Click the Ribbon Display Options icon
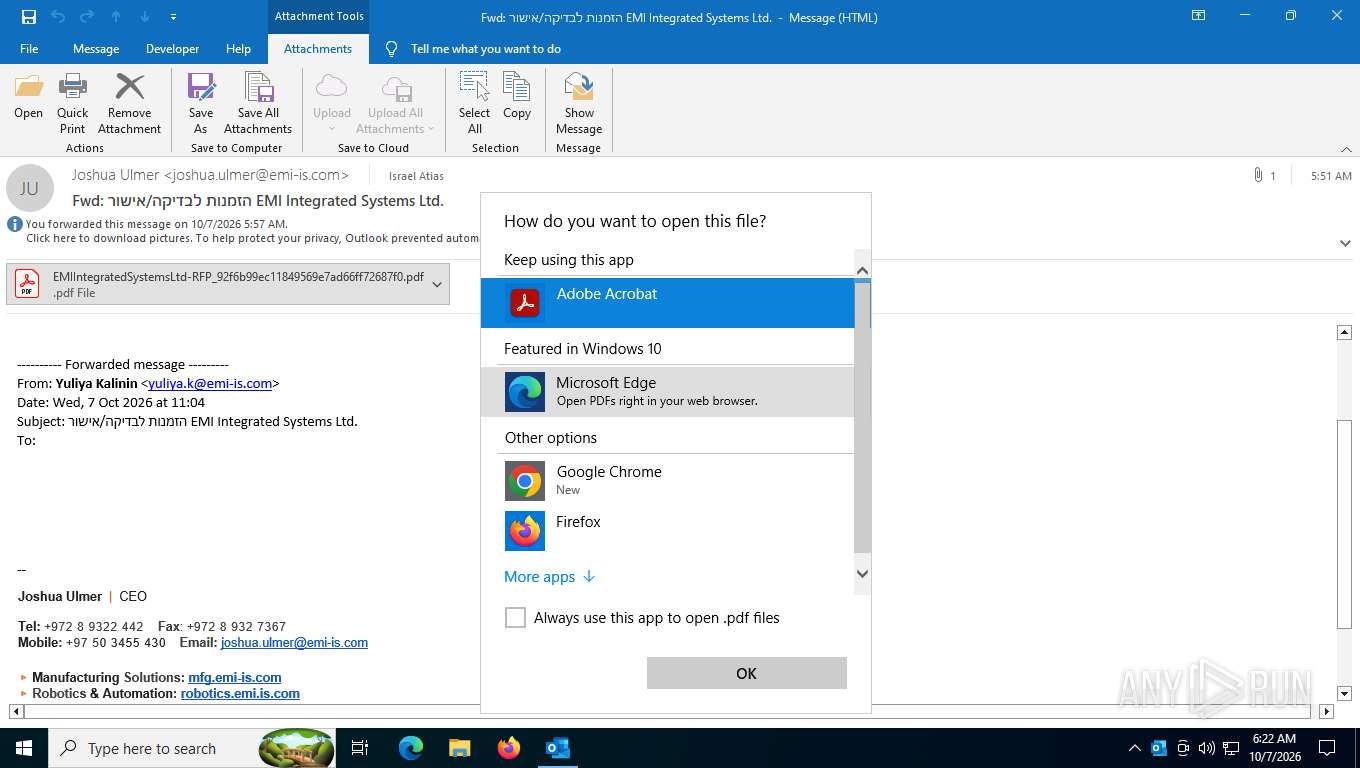 1198,16
